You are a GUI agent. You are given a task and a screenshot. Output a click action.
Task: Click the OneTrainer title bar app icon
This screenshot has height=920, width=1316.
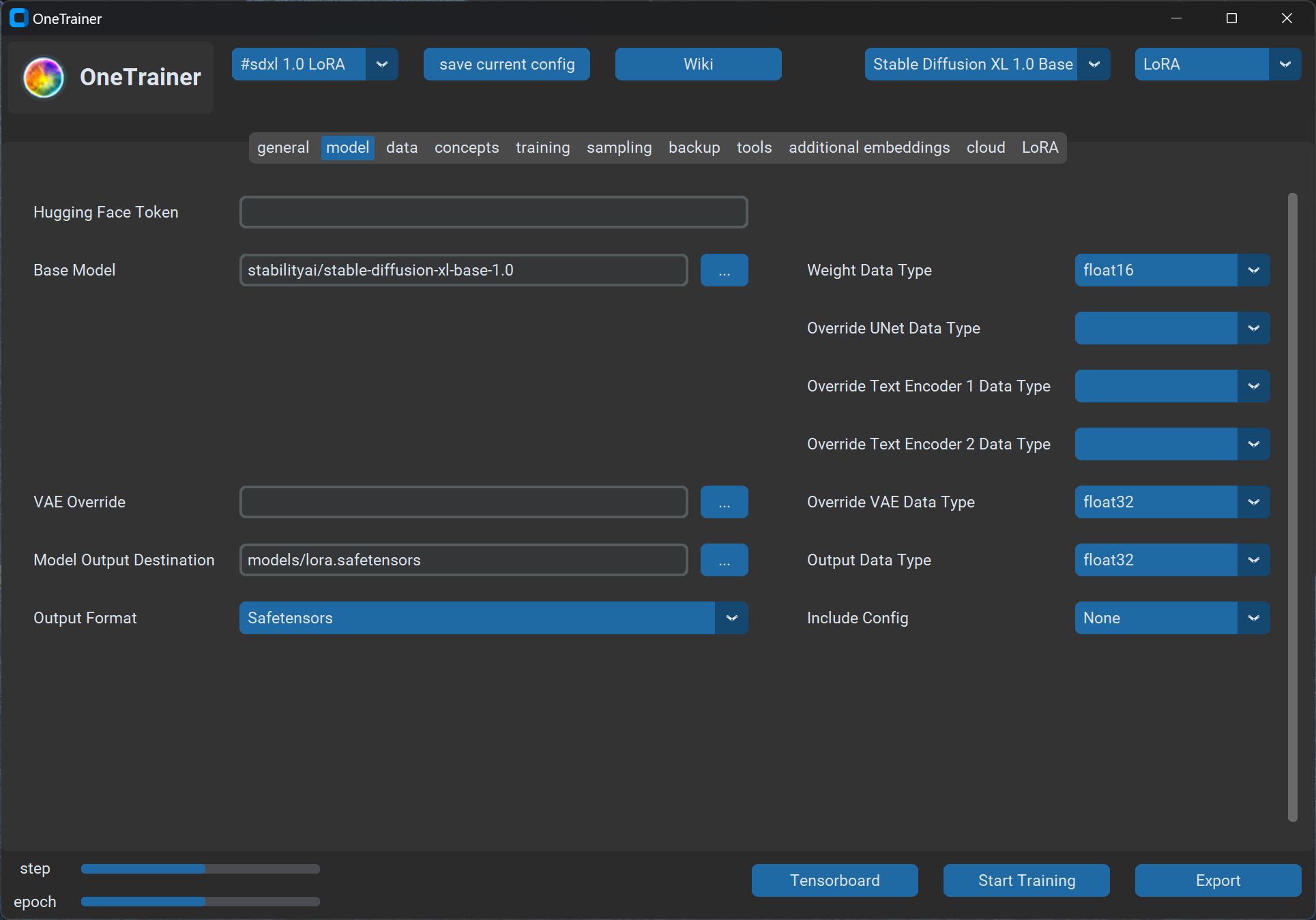pos(18,18)
